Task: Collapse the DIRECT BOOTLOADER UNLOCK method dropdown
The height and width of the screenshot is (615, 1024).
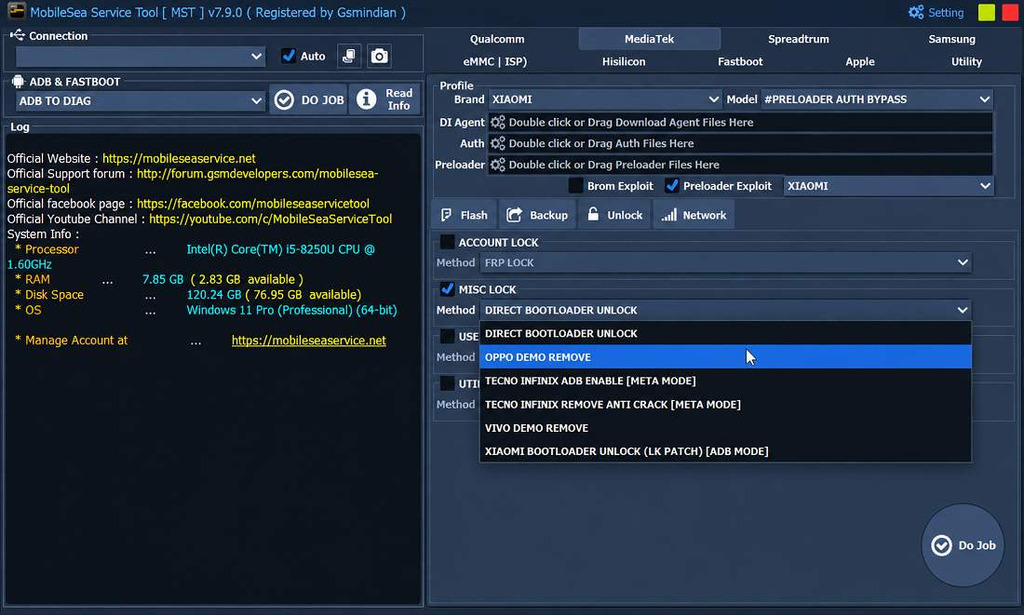Action: [x=725, y=310]
